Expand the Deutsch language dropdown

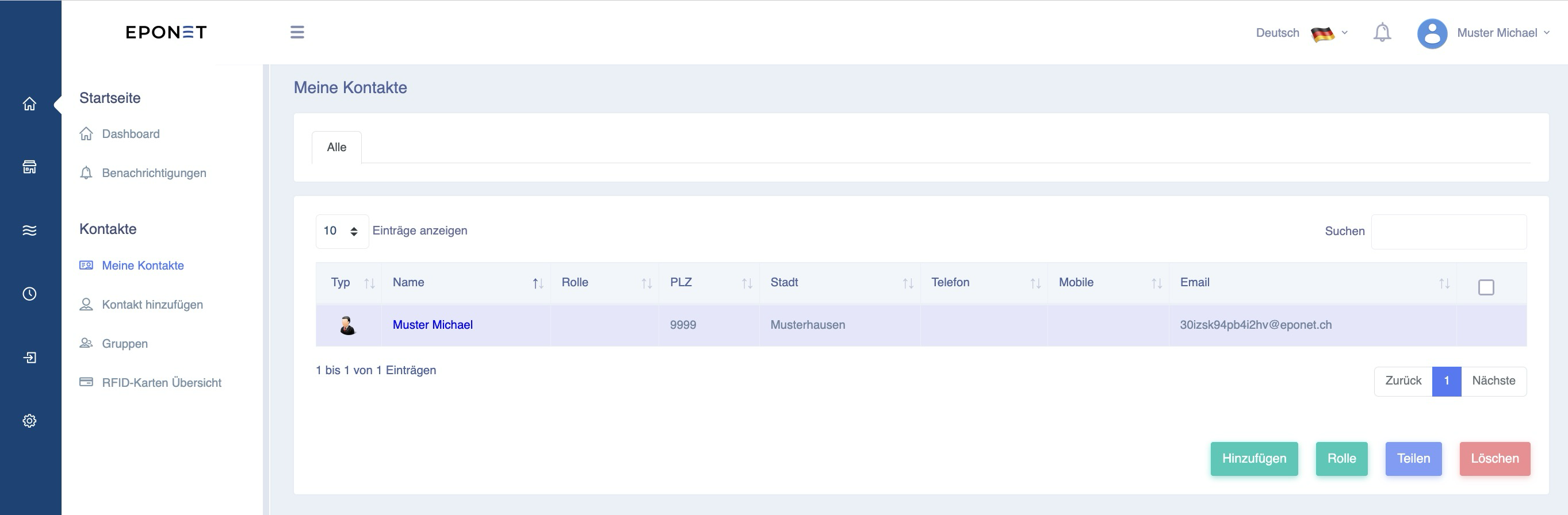pos(1302,33)
